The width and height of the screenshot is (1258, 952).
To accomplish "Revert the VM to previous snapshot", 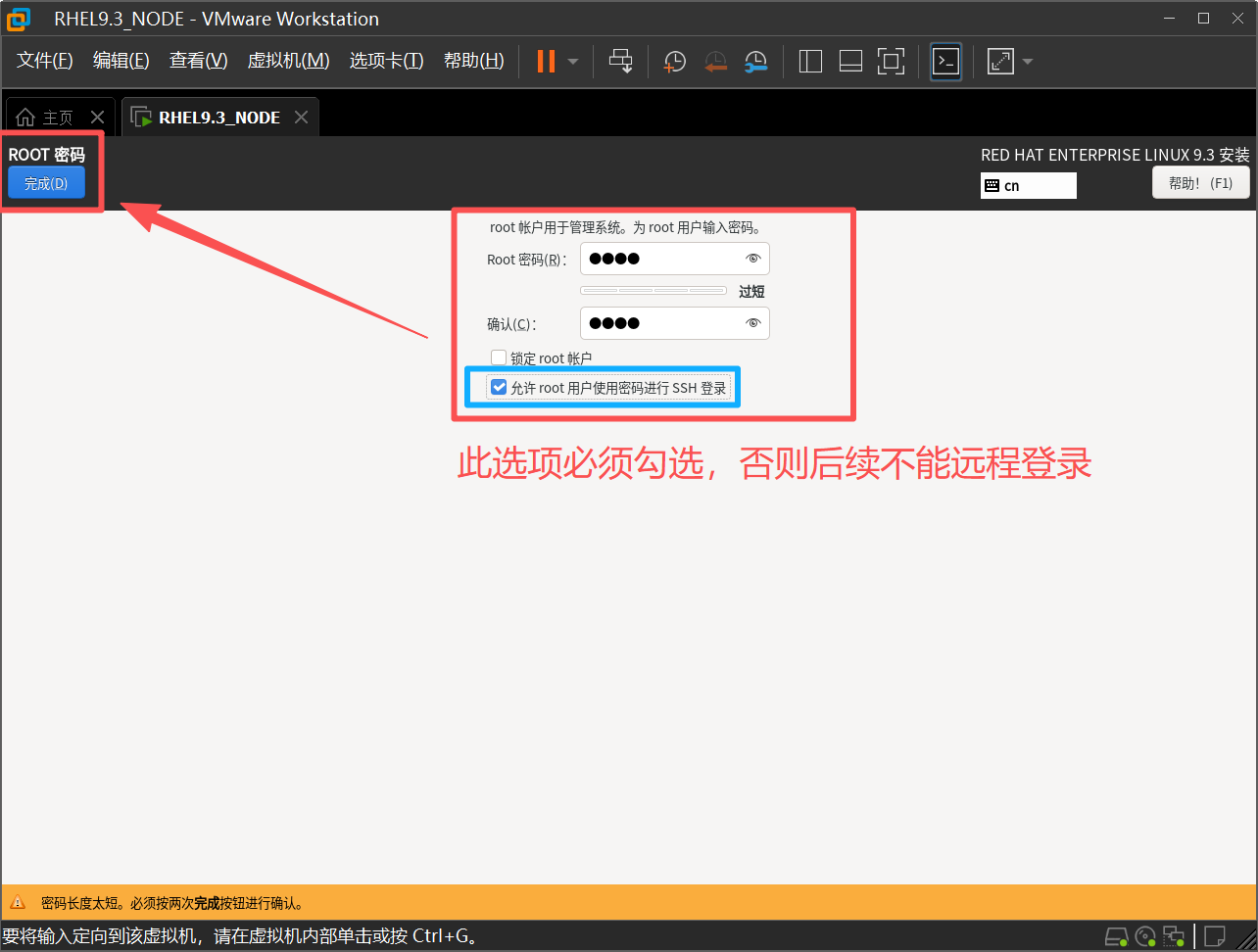I will [716, 62].
